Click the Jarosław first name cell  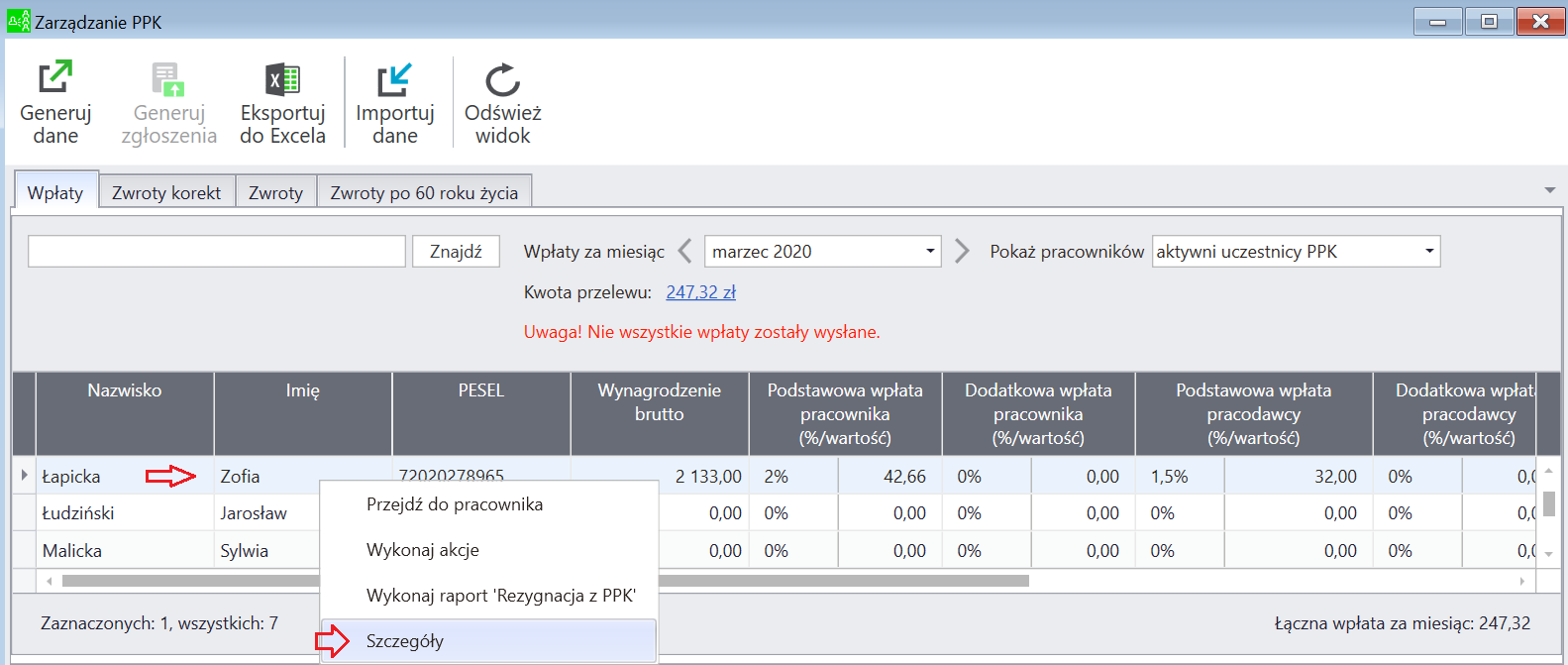tap(267, 513)
